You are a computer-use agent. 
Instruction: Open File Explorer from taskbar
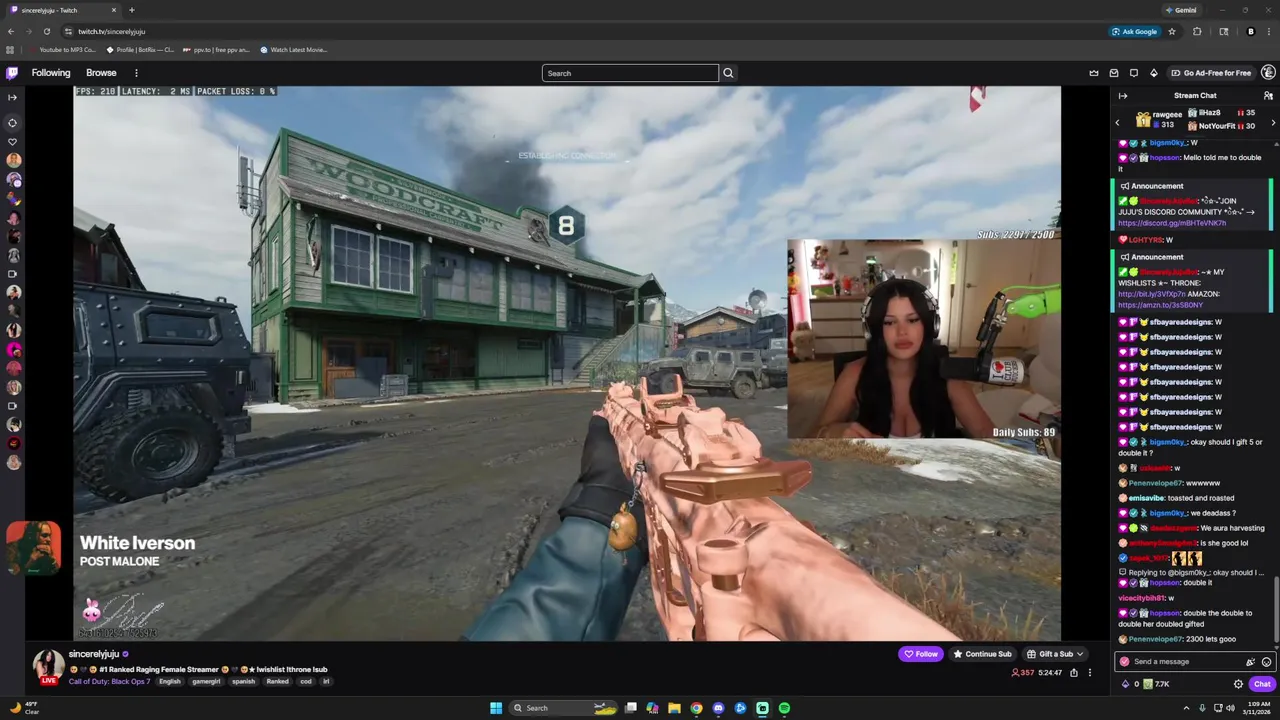(x=674, y=708)
